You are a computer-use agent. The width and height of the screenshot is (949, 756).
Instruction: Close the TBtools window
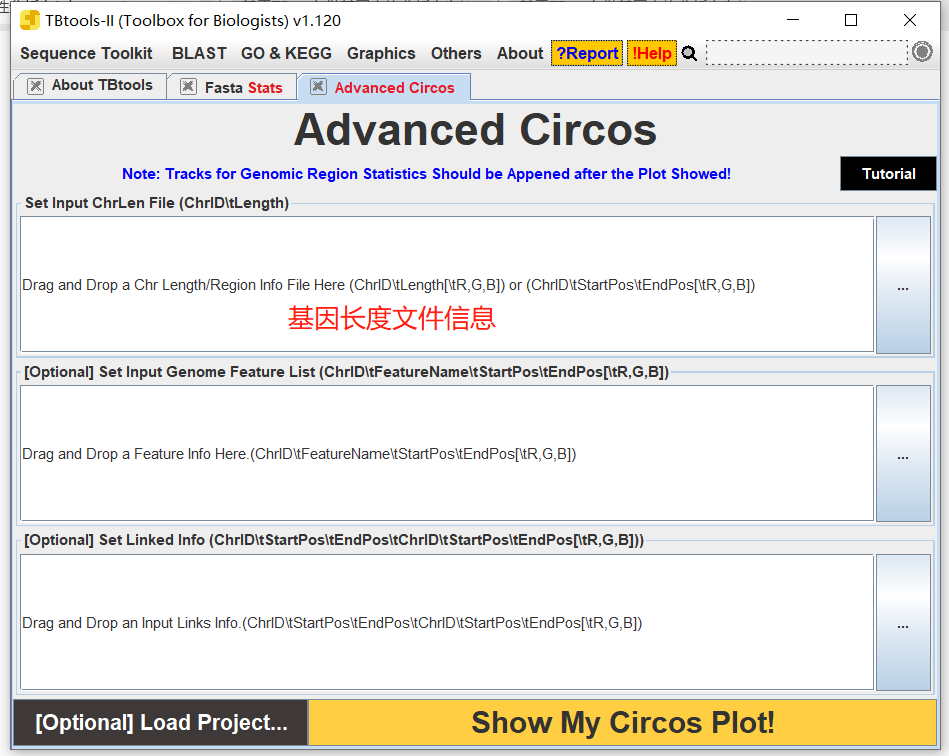pyautogui.click(x=910, y=20)
